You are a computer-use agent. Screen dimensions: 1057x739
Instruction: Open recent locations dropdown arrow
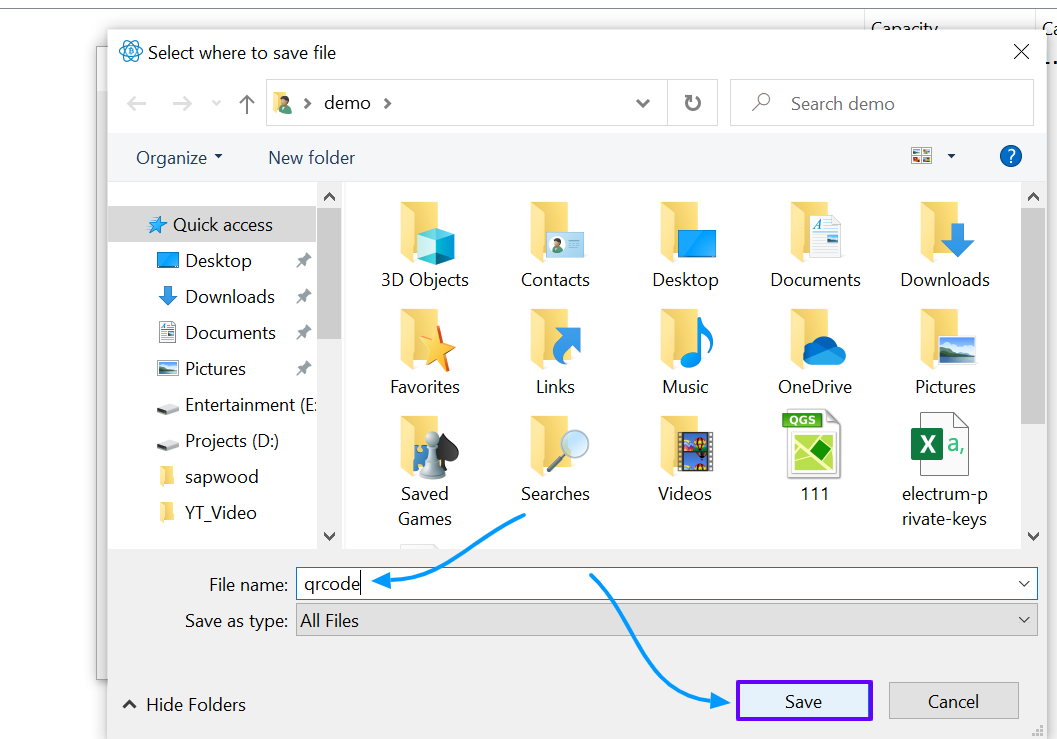click(216, 104)
